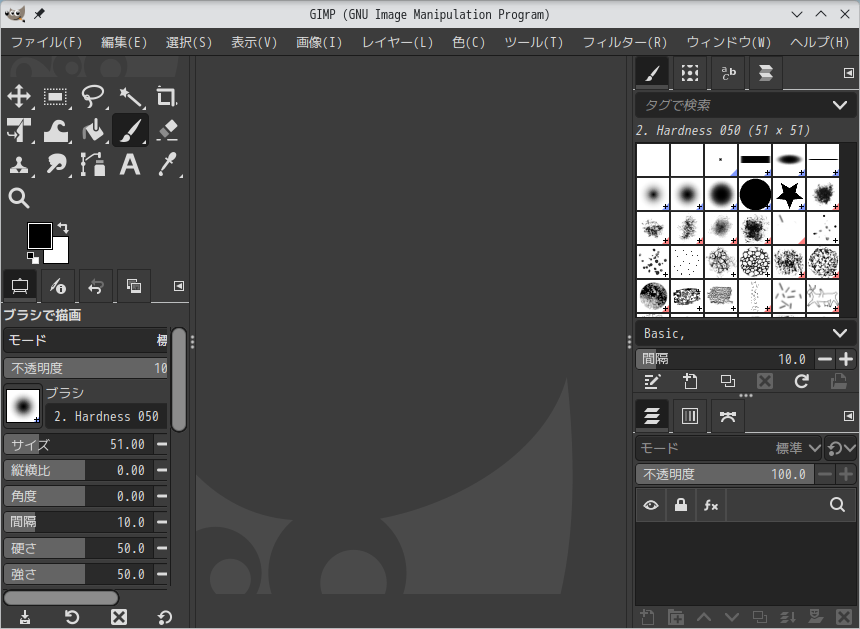The image size is (860, 629).
Task: Open the Basic brush tag dropdown
Action: pyautogui.click(x=839, y=333)
